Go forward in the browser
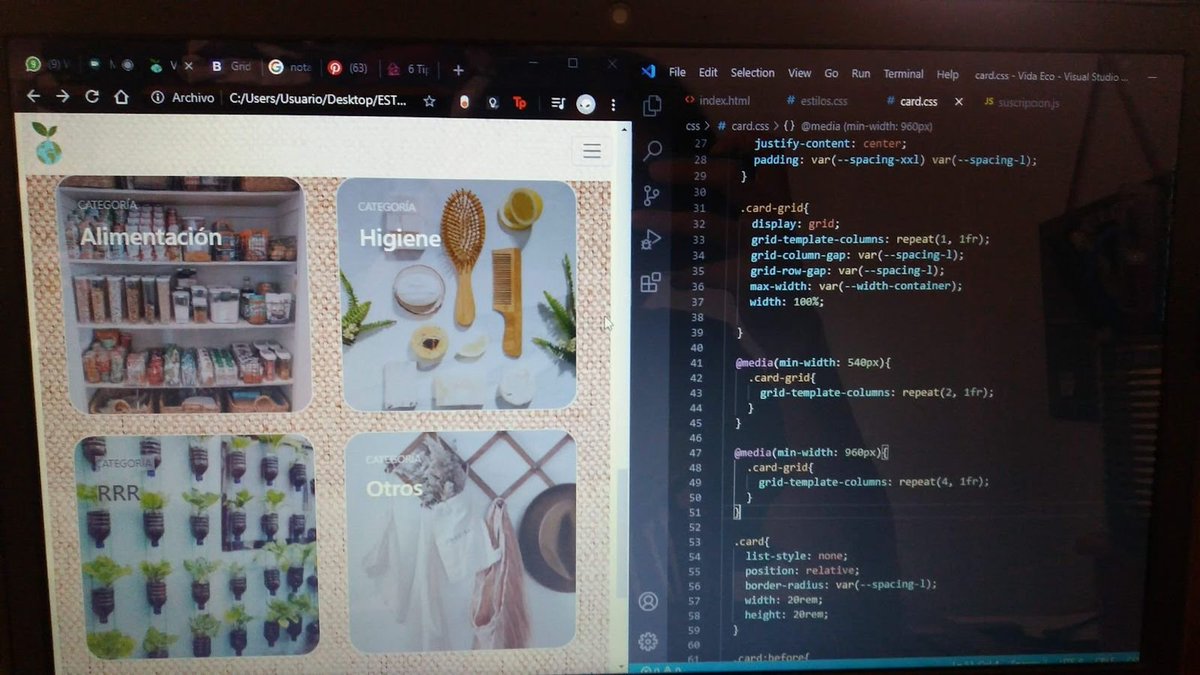Screen dimensions: 1200x675 tap(62, 97)
